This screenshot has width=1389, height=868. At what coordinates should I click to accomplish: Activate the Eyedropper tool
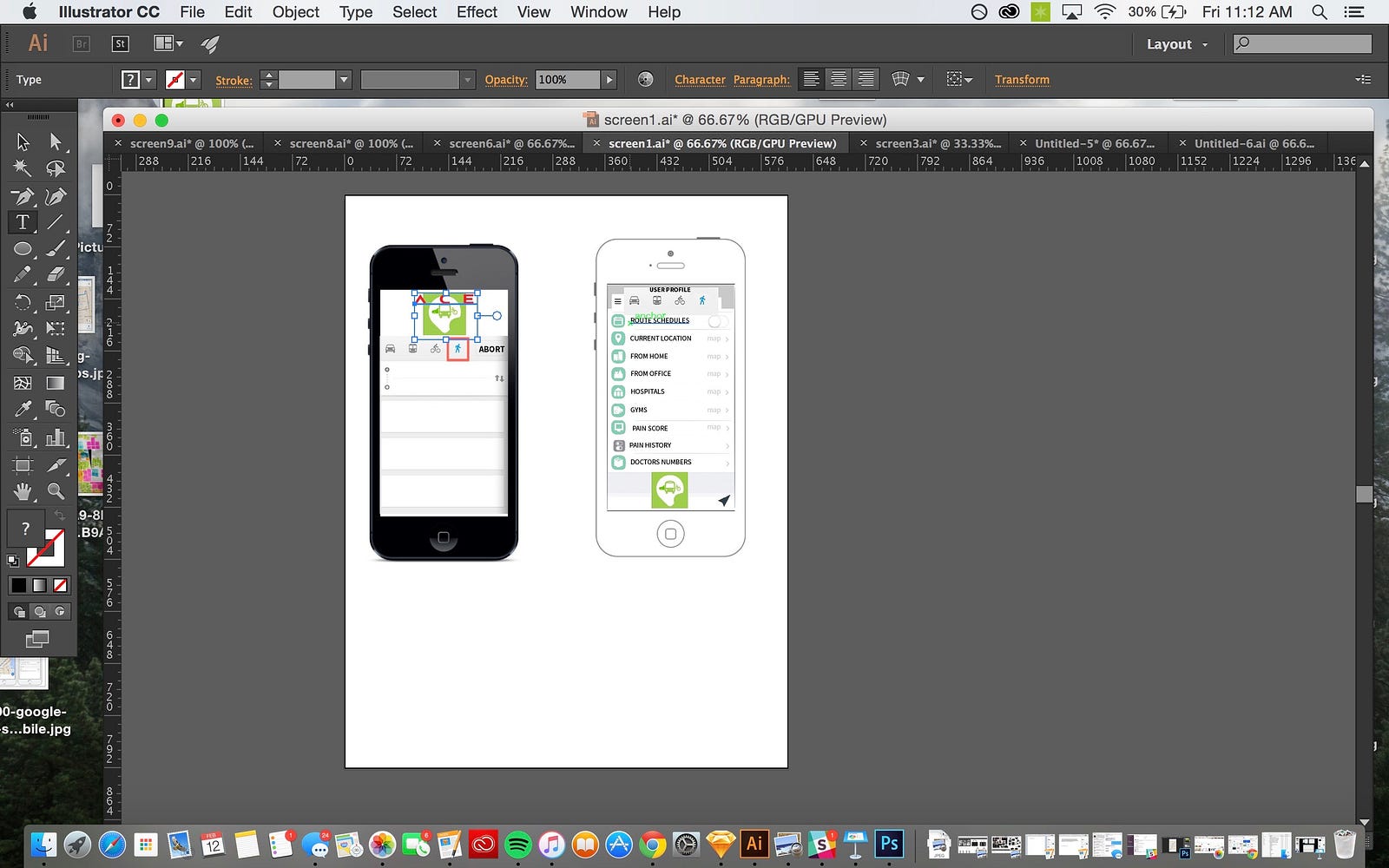click(23, 408)
